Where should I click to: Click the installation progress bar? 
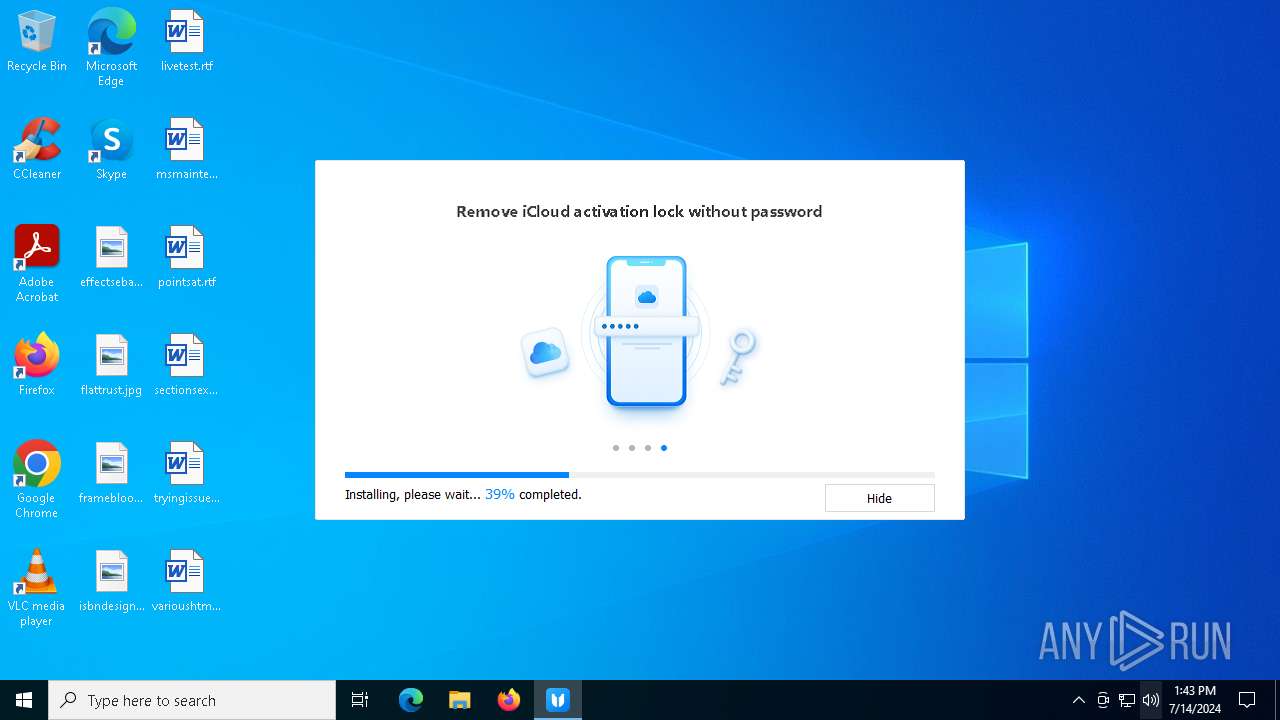(640, 475)
